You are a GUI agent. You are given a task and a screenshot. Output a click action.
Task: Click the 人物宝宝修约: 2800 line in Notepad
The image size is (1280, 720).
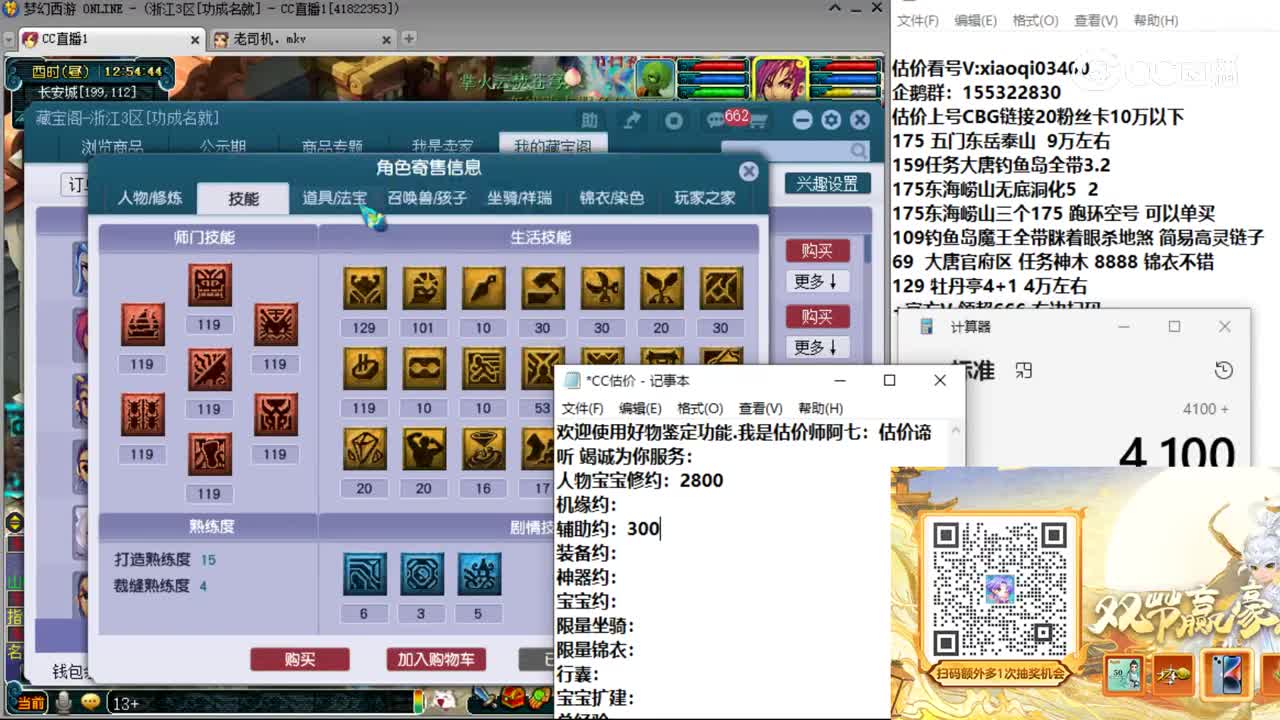tap(640, 480)
